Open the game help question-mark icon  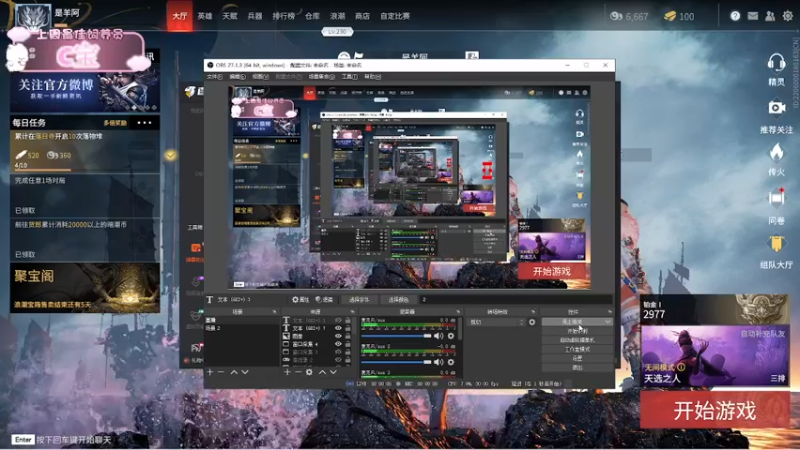tap(735, 16)
